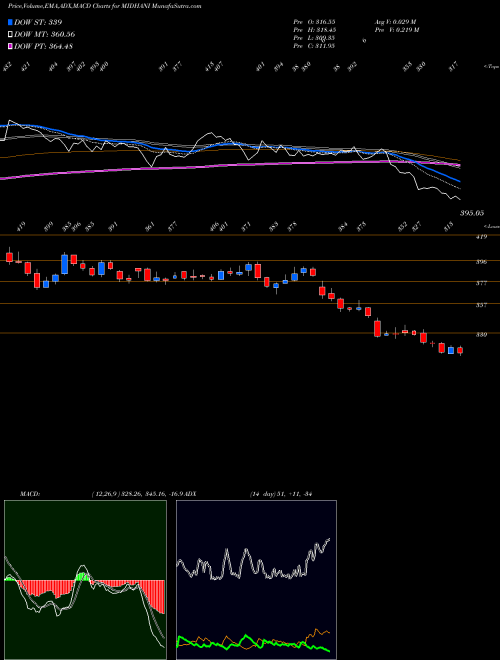The image size is (500, 660).
Task: Click the 395.05 price label below the EMA chart
Action: 472,213
